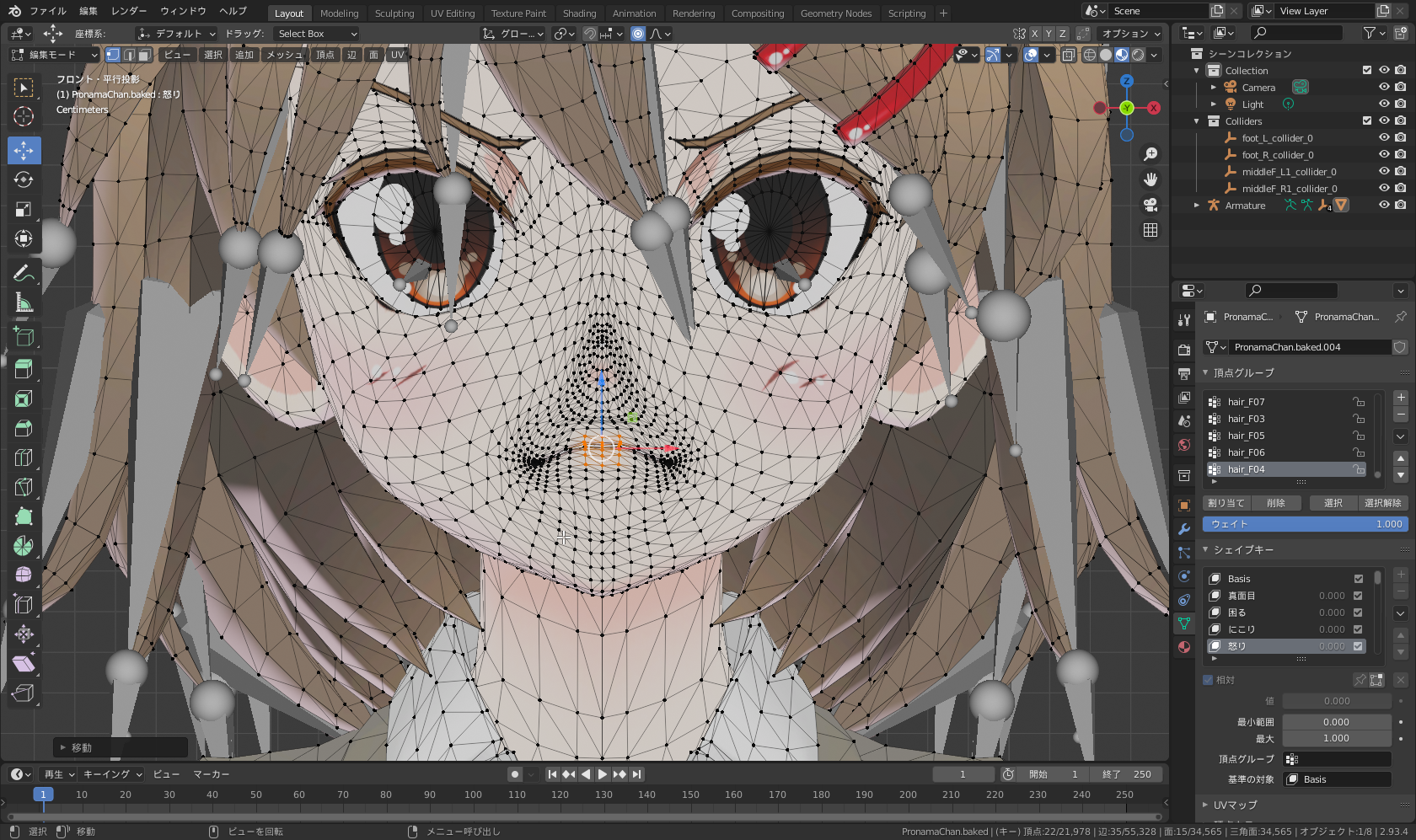
Task: Switch viewport to wireframe shading mode
Action: coord(1090,55)
